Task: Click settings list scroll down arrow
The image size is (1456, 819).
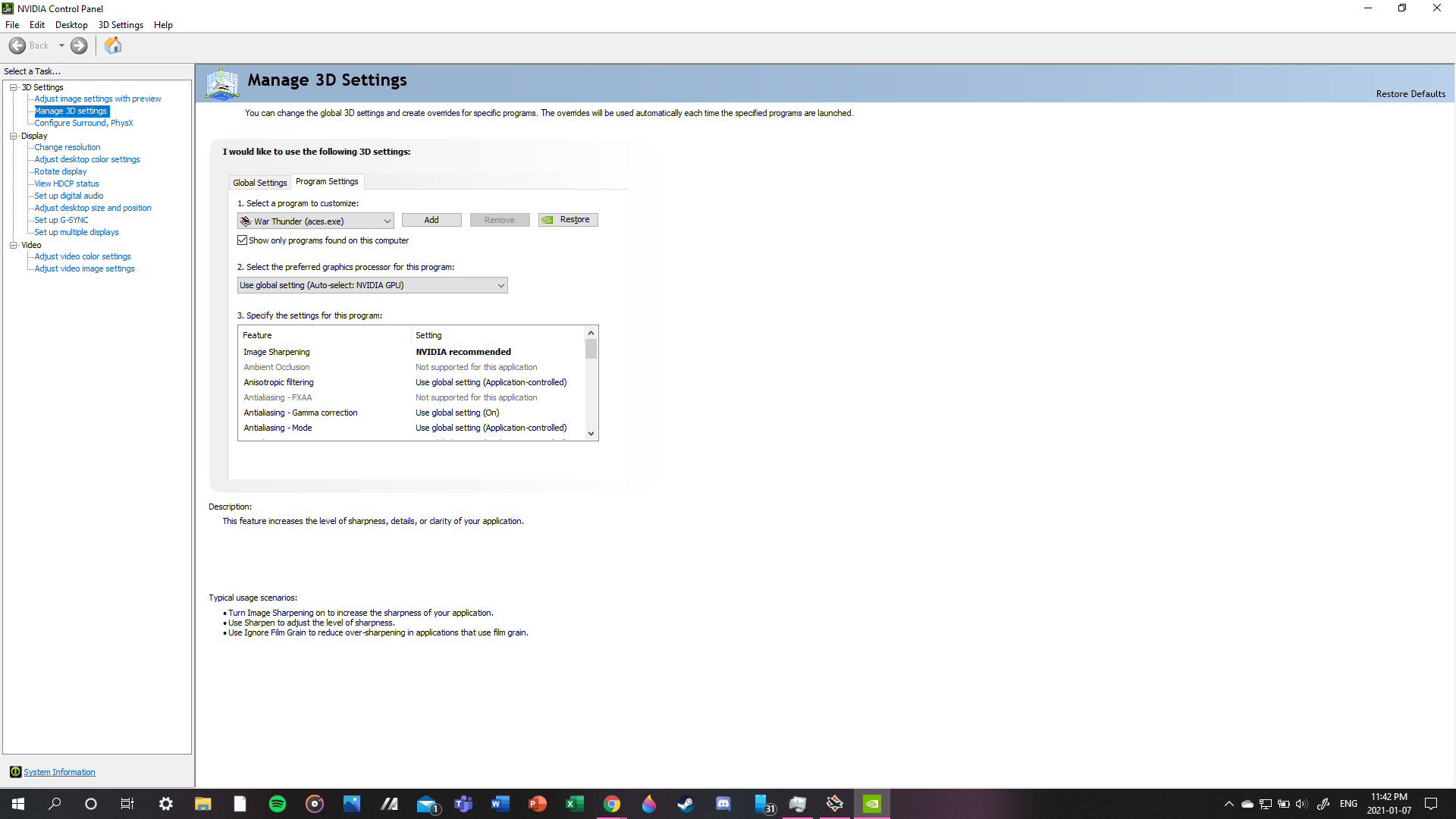Action: point(591,434)
